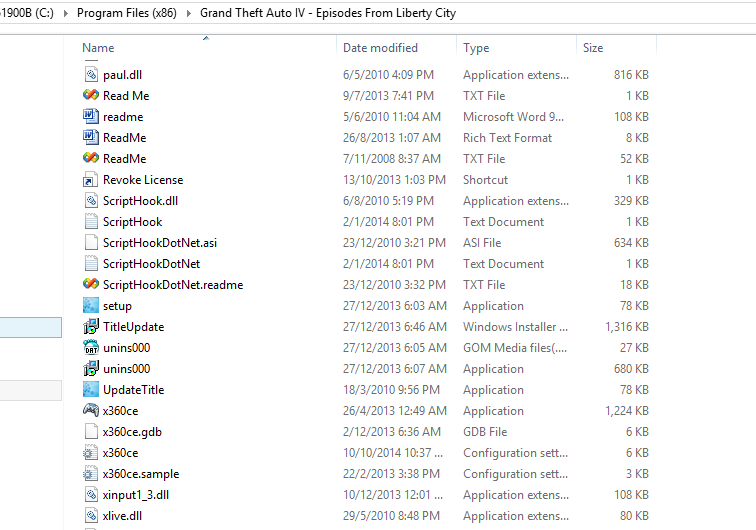Click the Read Me TXT file icon dated 9/7/2013
Viewport: 756px width, 530px height.
[91, 95]
